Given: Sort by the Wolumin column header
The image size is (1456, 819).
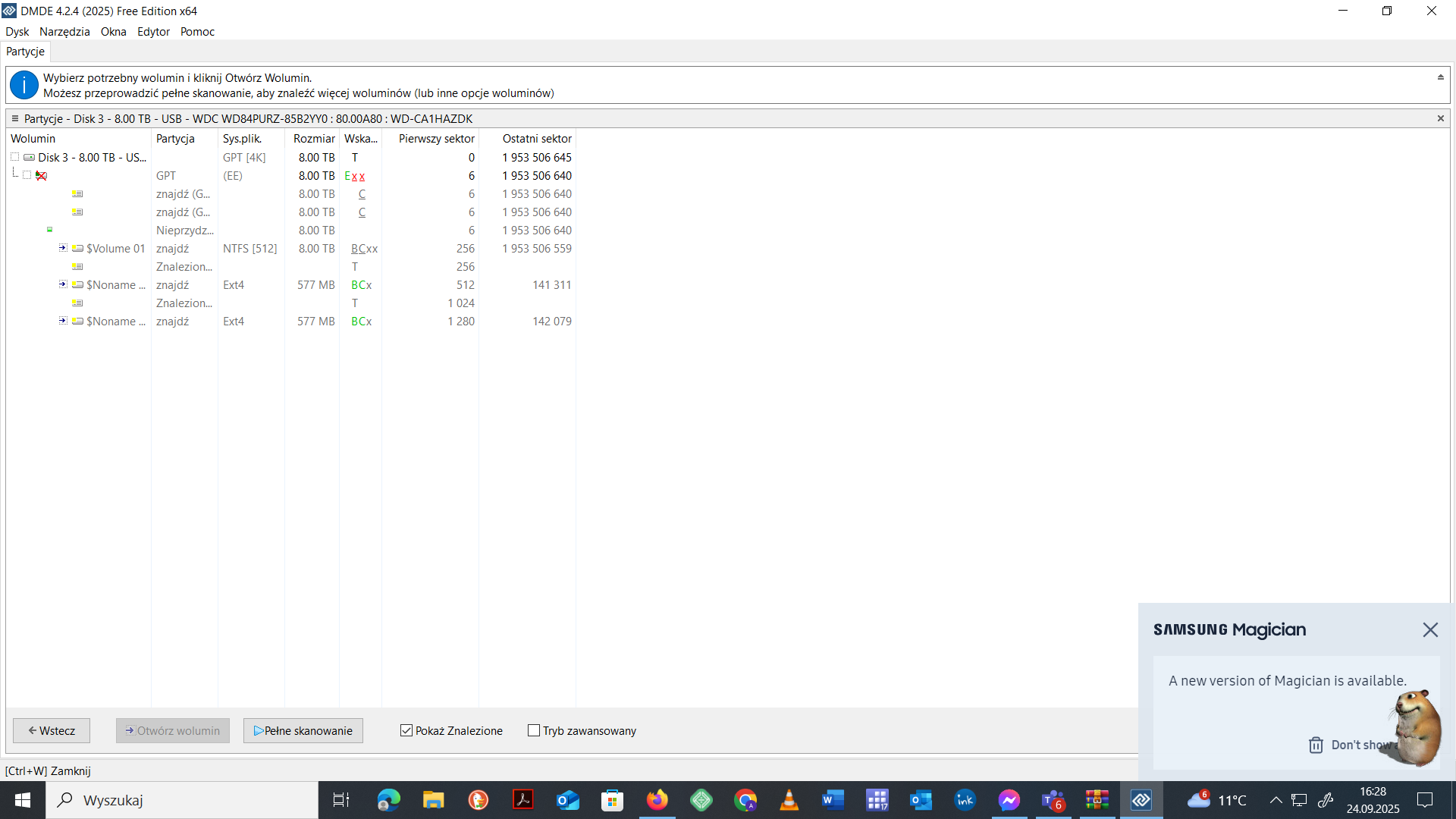Looking at the screenshot, I should (x=79, y=139).
